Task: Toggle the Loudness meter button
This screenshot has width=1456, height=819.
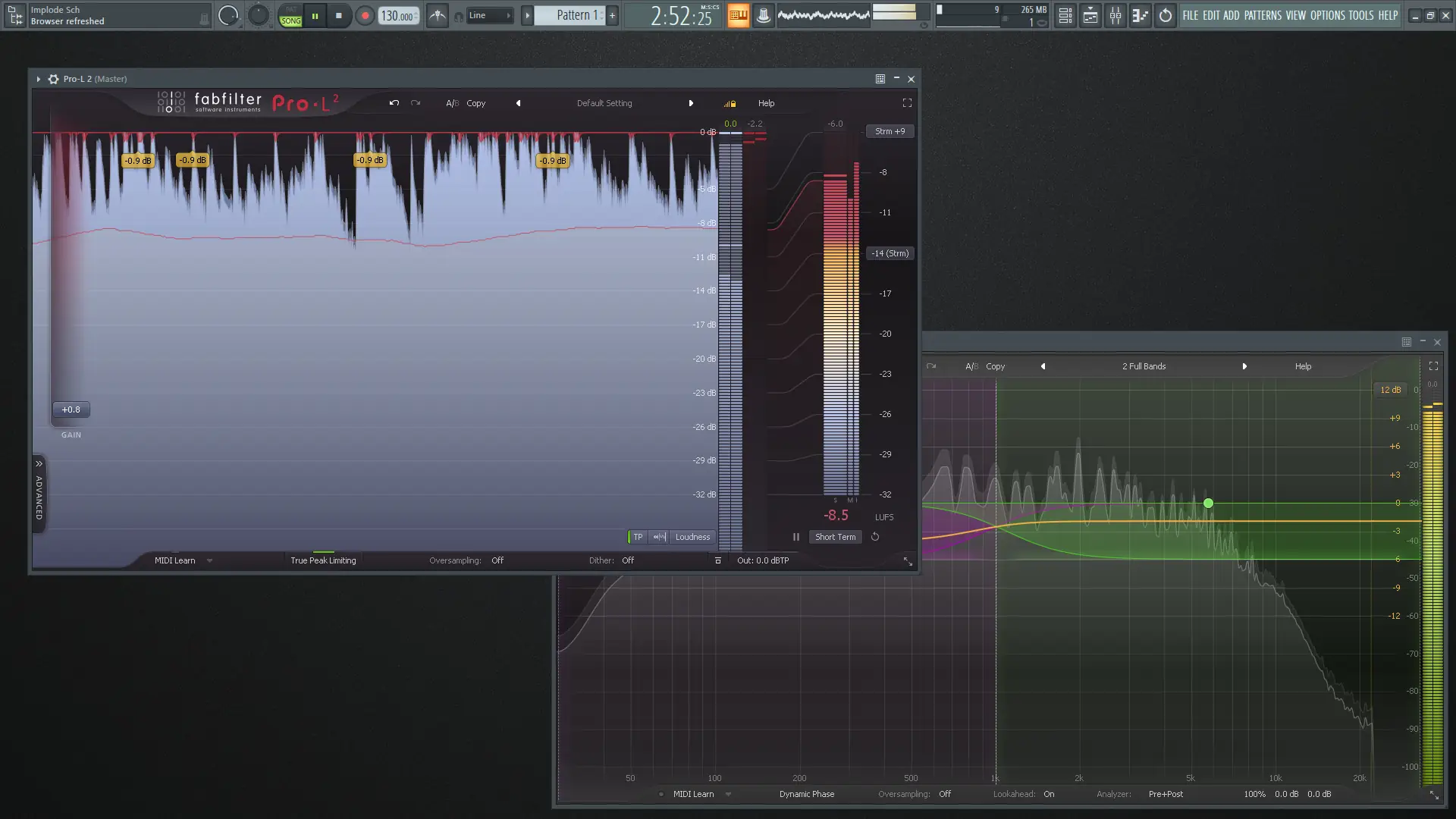Action: tap(692, 537)
